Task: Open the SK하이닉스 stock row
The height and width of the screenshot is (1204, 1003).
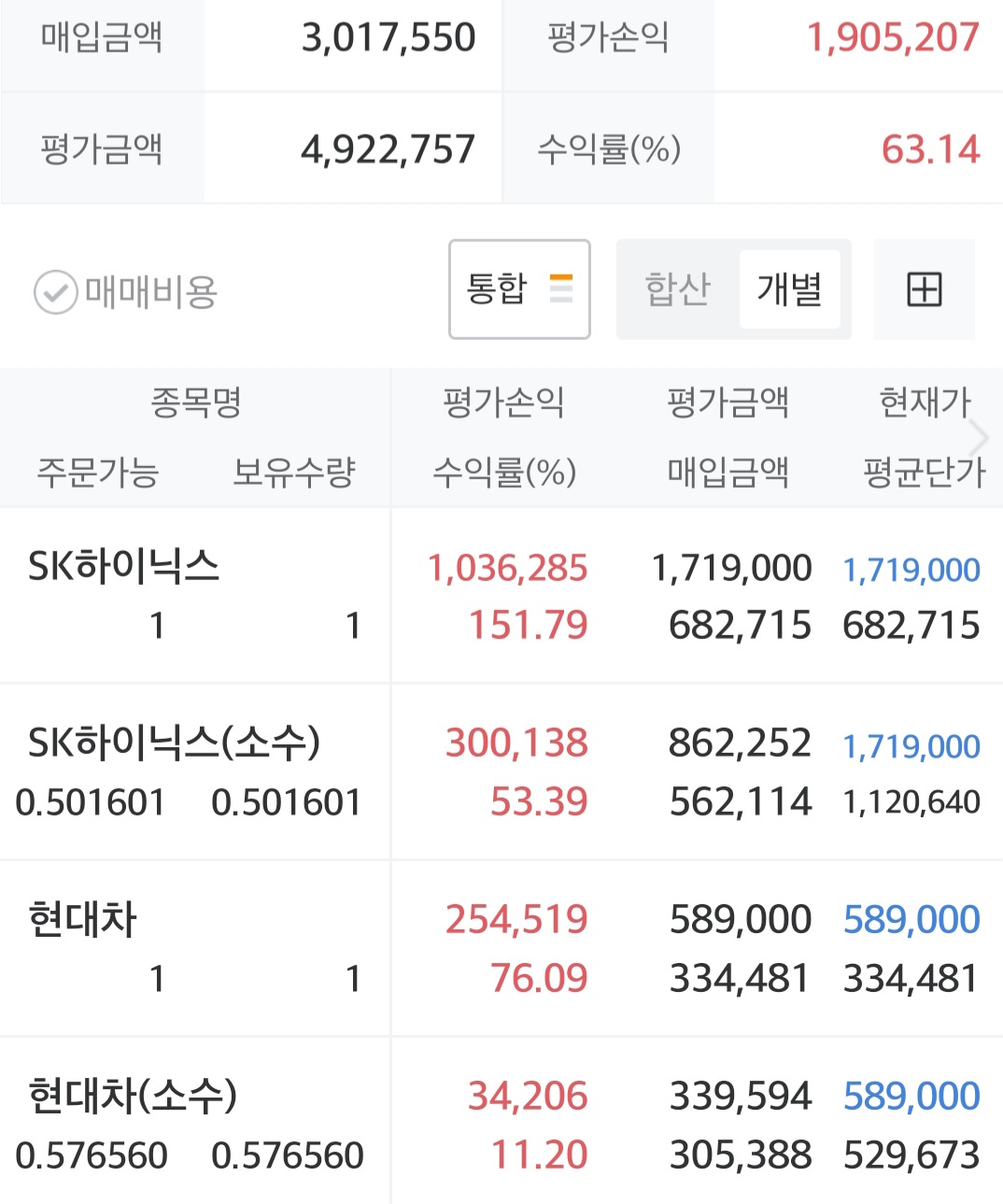Action: coord(501,596)
